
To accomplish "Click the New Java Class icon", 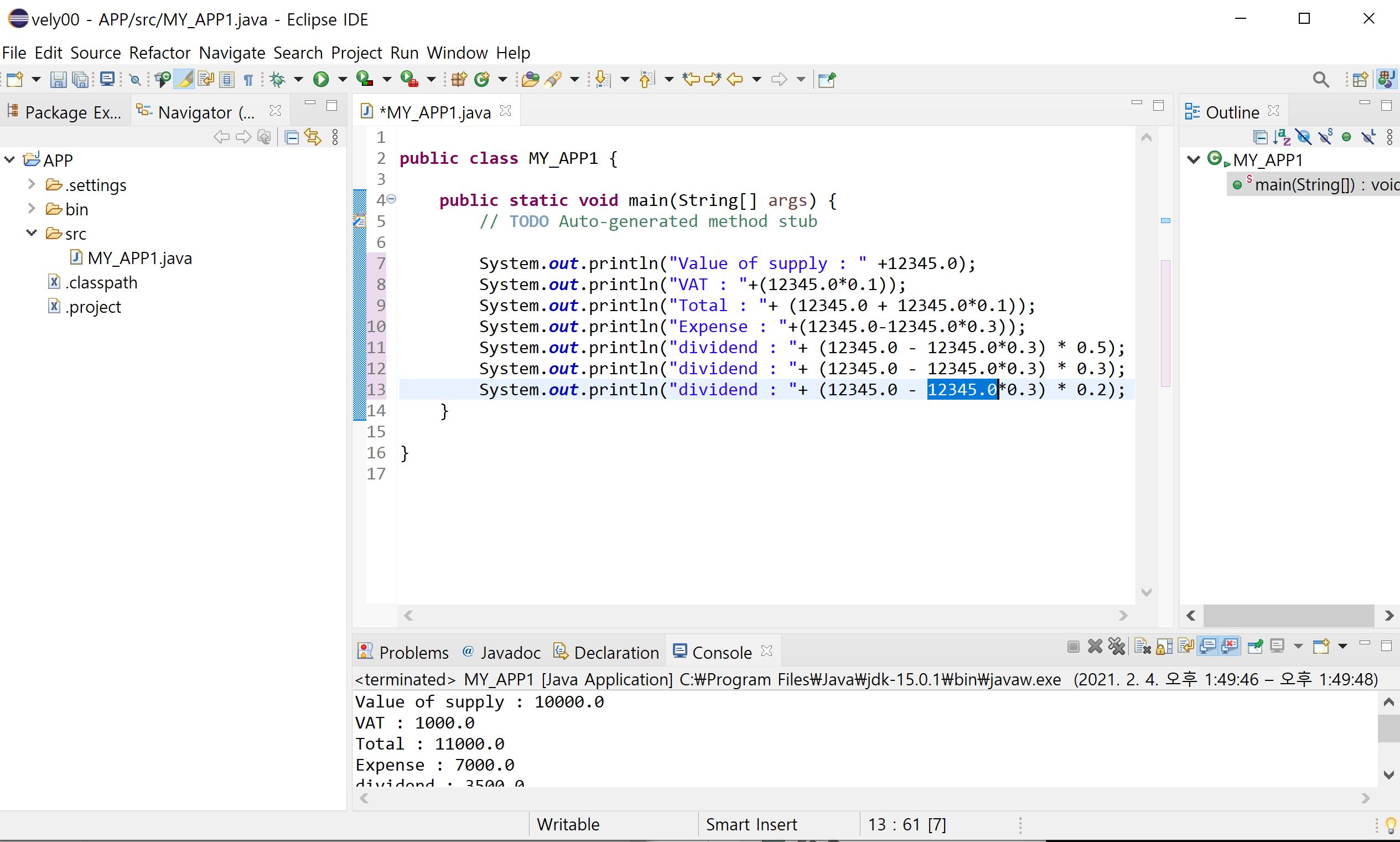I will 482,79.
